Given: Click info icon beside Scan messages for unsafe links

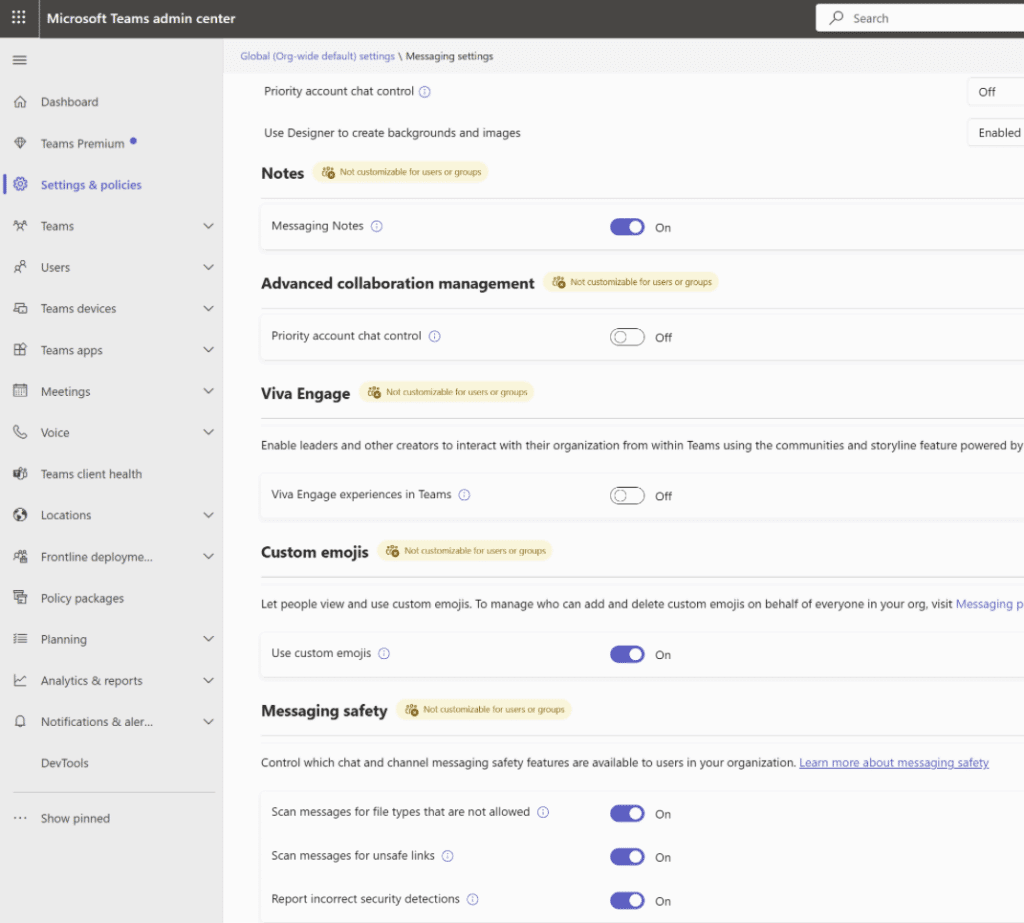Looking at the screenshot, I should [x=448, y=856].
